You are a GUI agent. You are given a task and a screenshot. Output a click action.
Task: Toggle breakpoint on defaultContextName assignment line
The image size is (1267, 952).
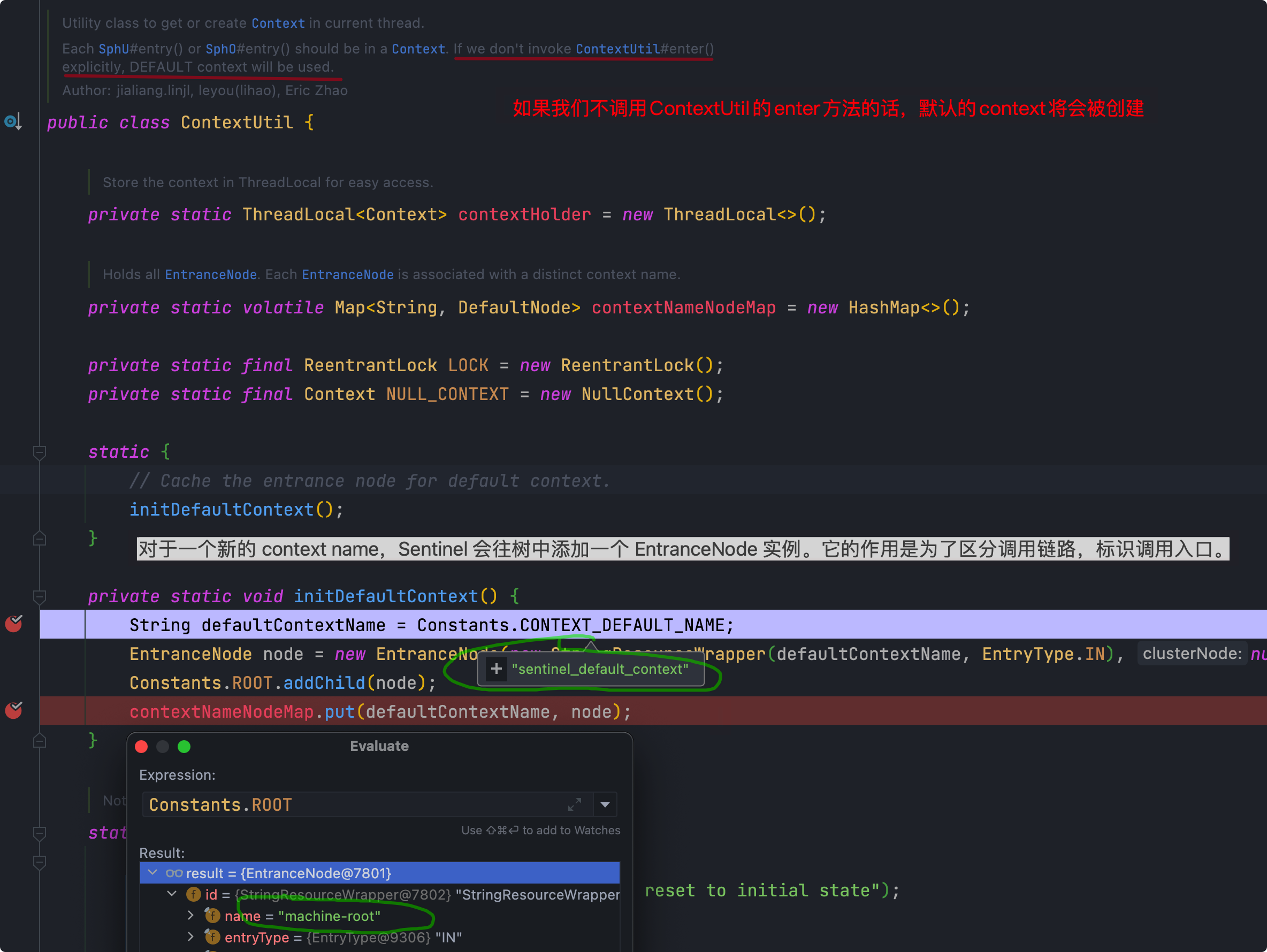pyautogui.click(x=14, y=624)
